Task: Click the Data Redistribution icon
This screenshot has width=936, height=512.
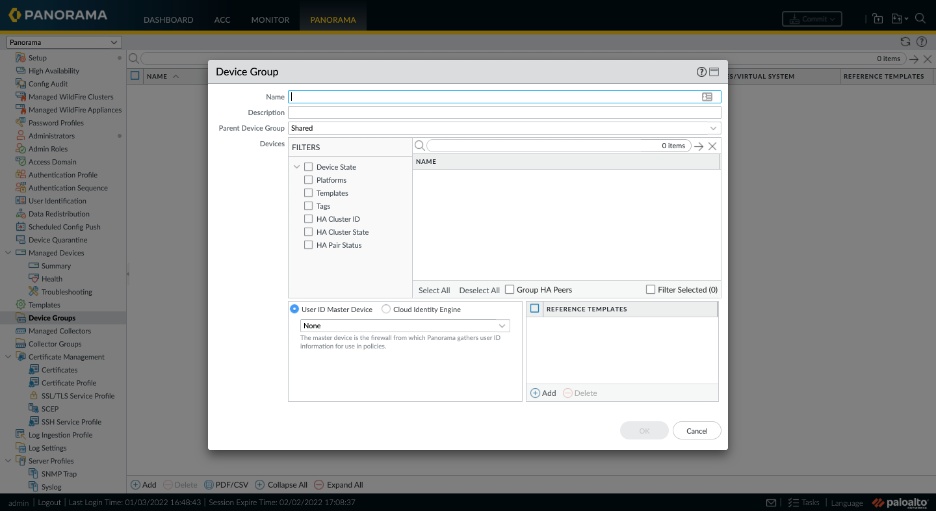Action: (x=20, y=214)
